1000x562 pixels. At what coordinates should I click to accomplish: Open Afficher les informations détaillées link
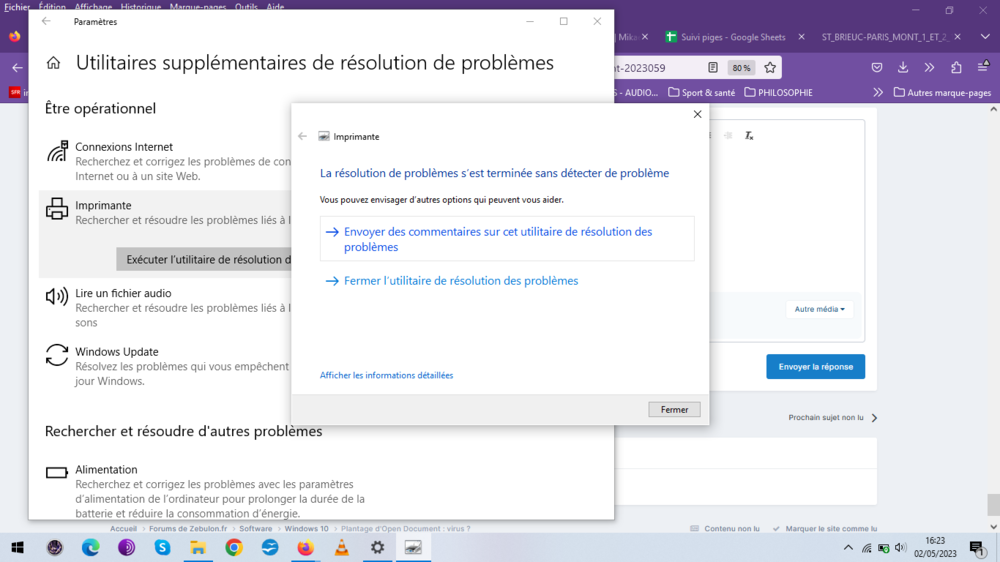tap(386, 375)
